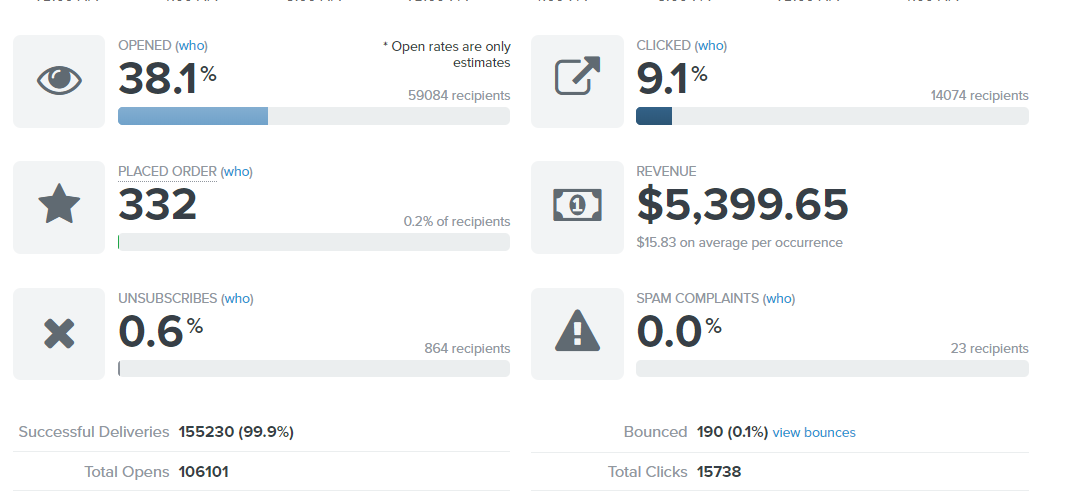This screenshot has width=1085, height=493.
Task: Show who filed Spam Complaints
Action: pos(779,298)
